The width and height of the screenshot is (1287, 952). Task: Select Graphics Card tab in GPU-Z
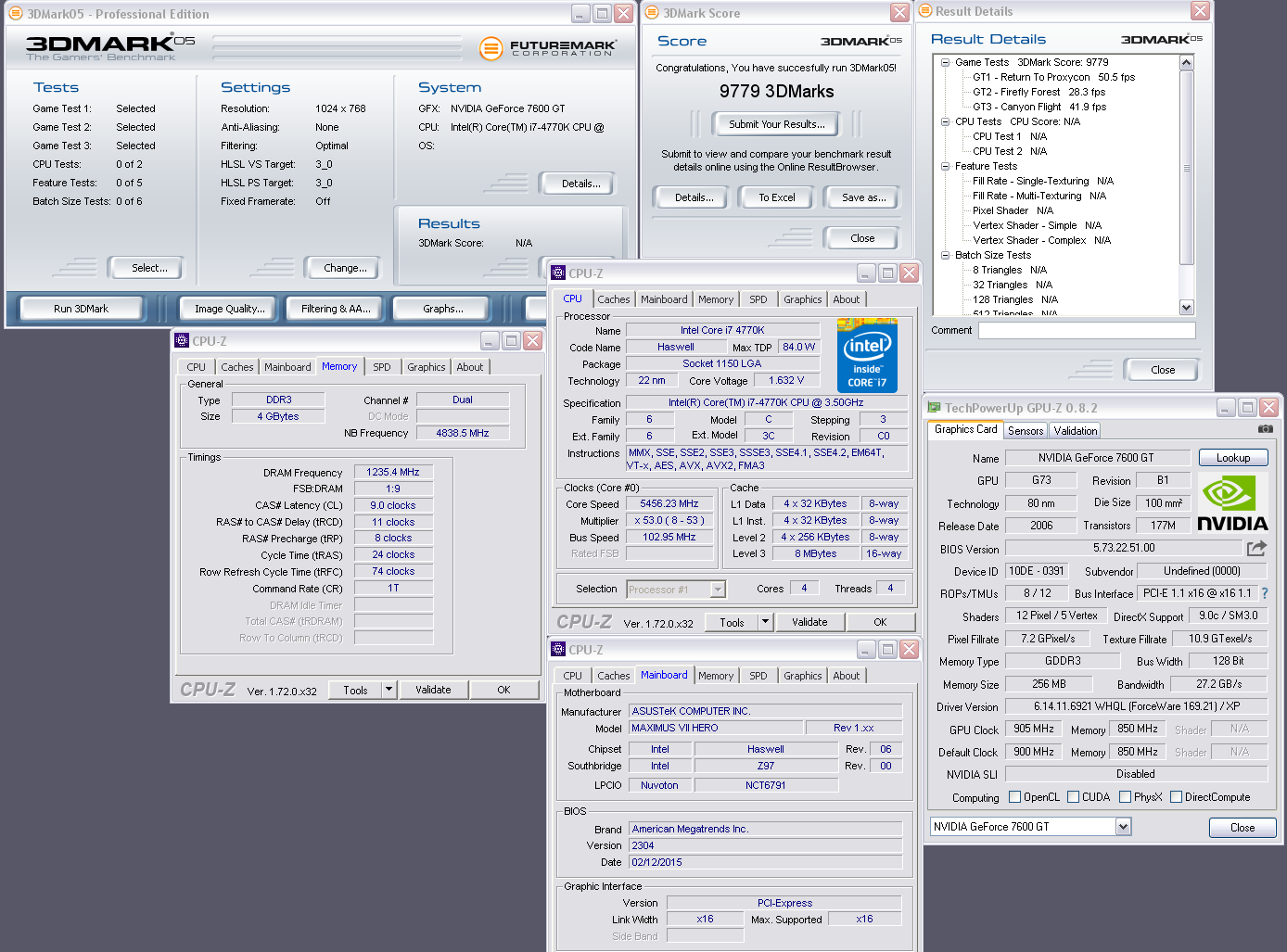(965, 429)
